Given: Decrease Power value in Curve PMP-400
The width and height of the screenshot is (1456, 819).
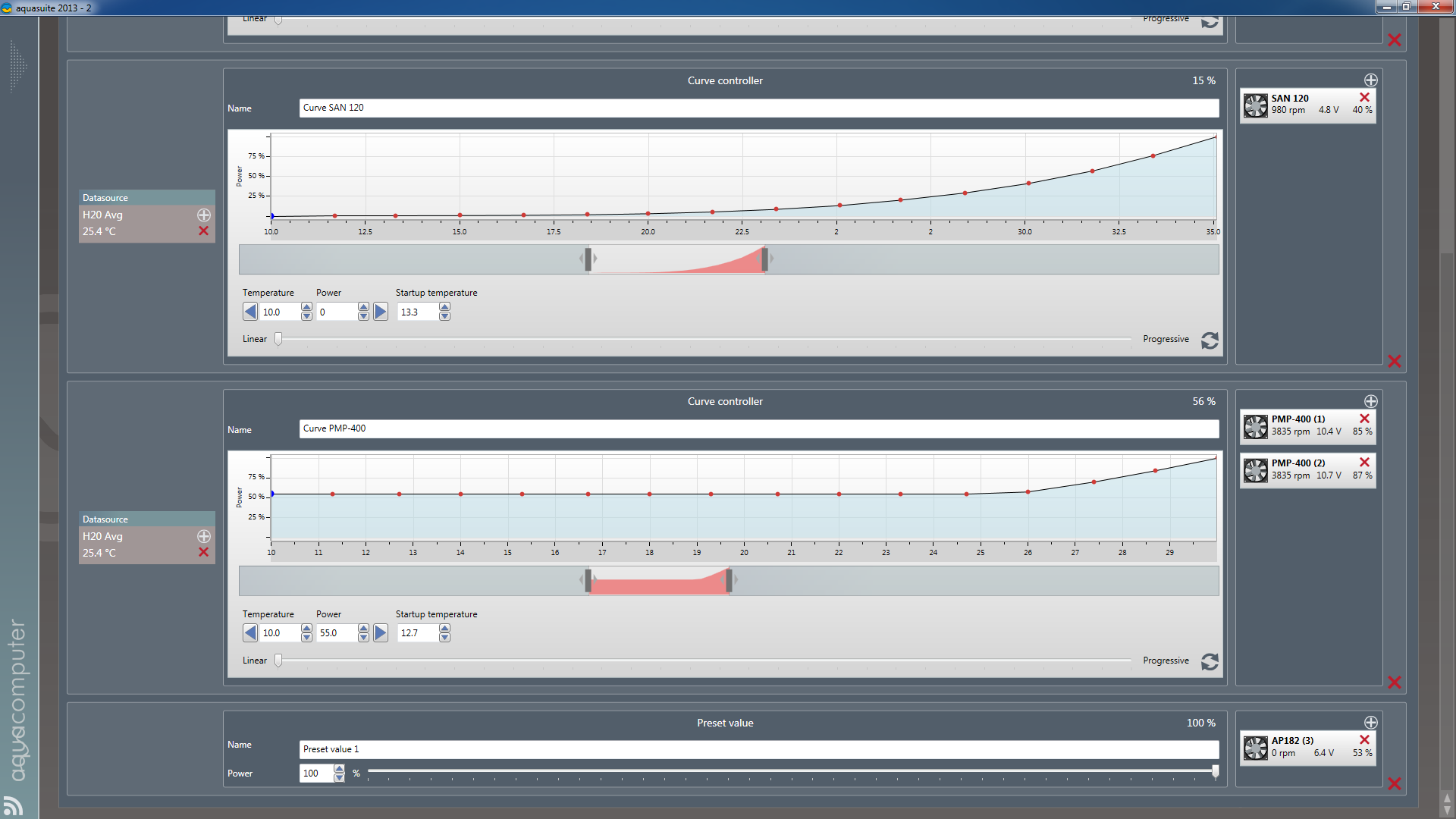Looking at the screenshot, I should pyautogui.click(x=363, y=638).
